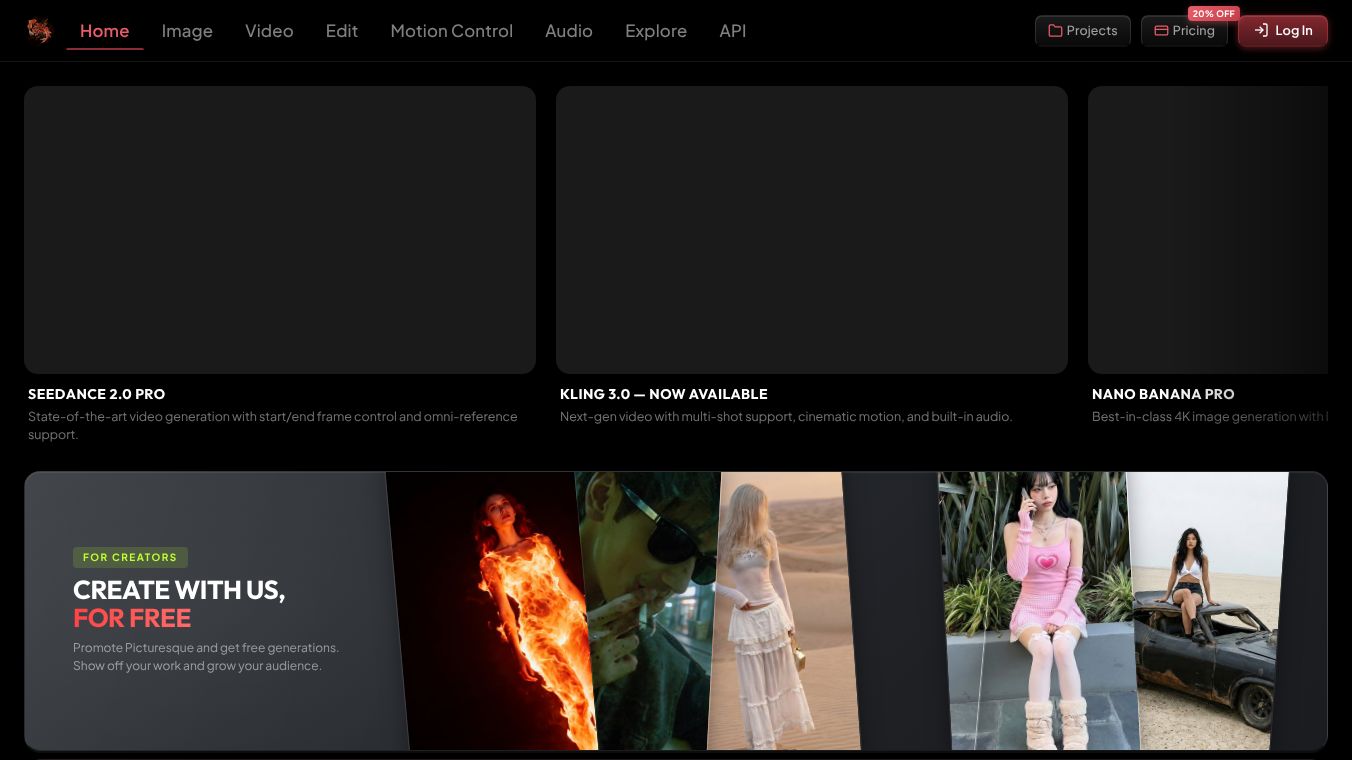Click the Kling multi-shot support description

coord(786,417)
